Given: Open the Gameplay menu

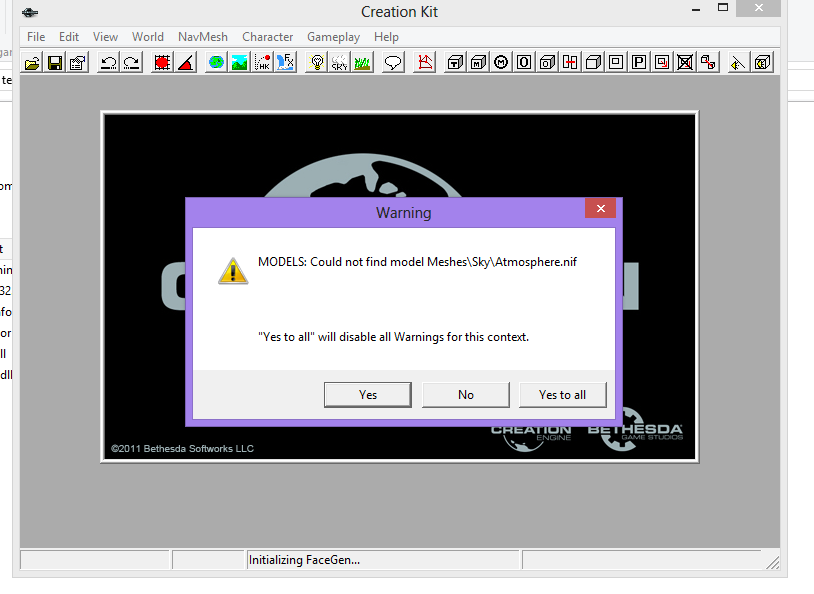Looking at the screenshot, I should coord(333,37).
